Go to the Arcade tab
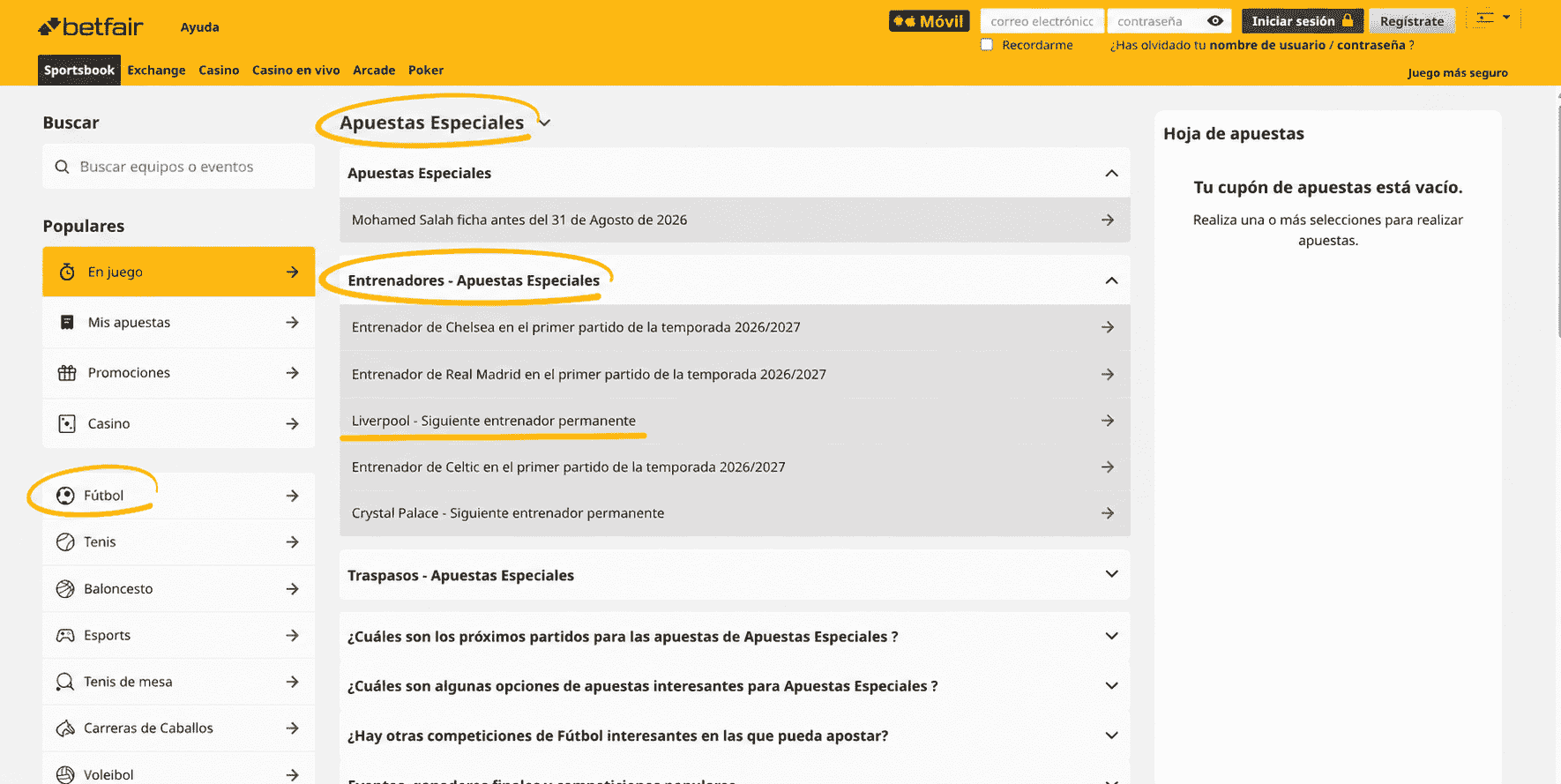The height and width of the screenshot is (784, 1561). point(374,70)
